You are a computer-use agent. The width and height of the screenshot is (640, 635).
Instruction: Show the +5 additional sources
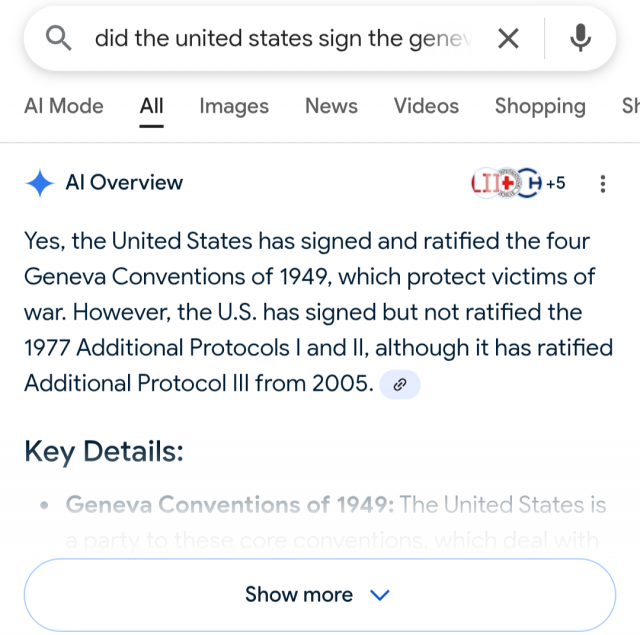coord(556,183)
